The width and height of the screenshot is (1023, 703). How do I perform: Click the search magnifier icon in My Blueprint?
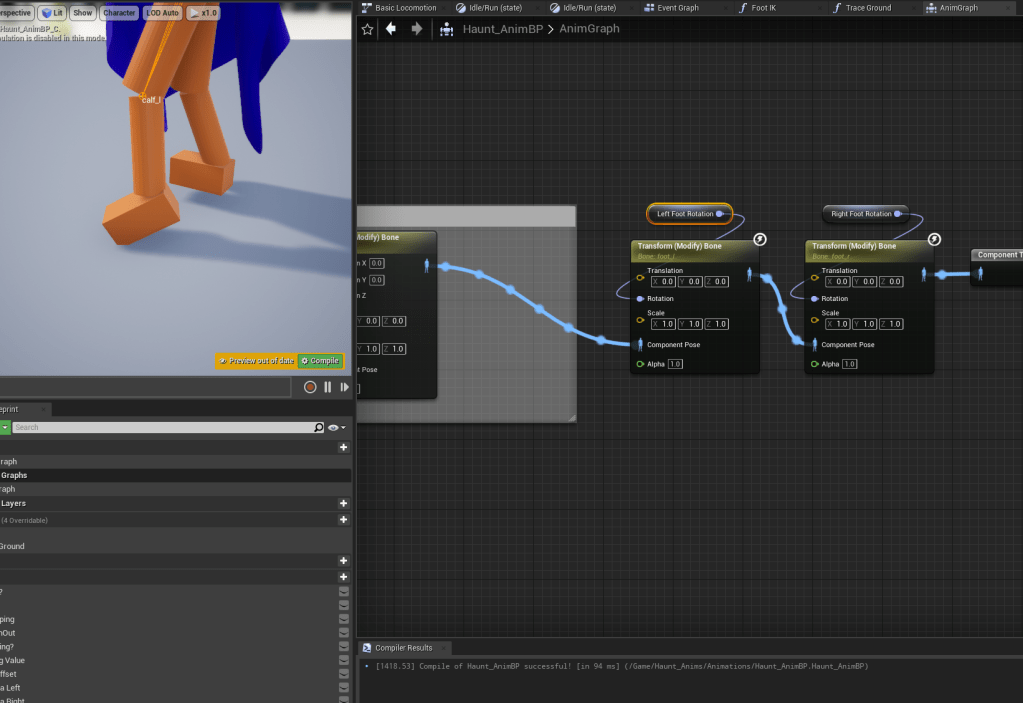[319, 427]
